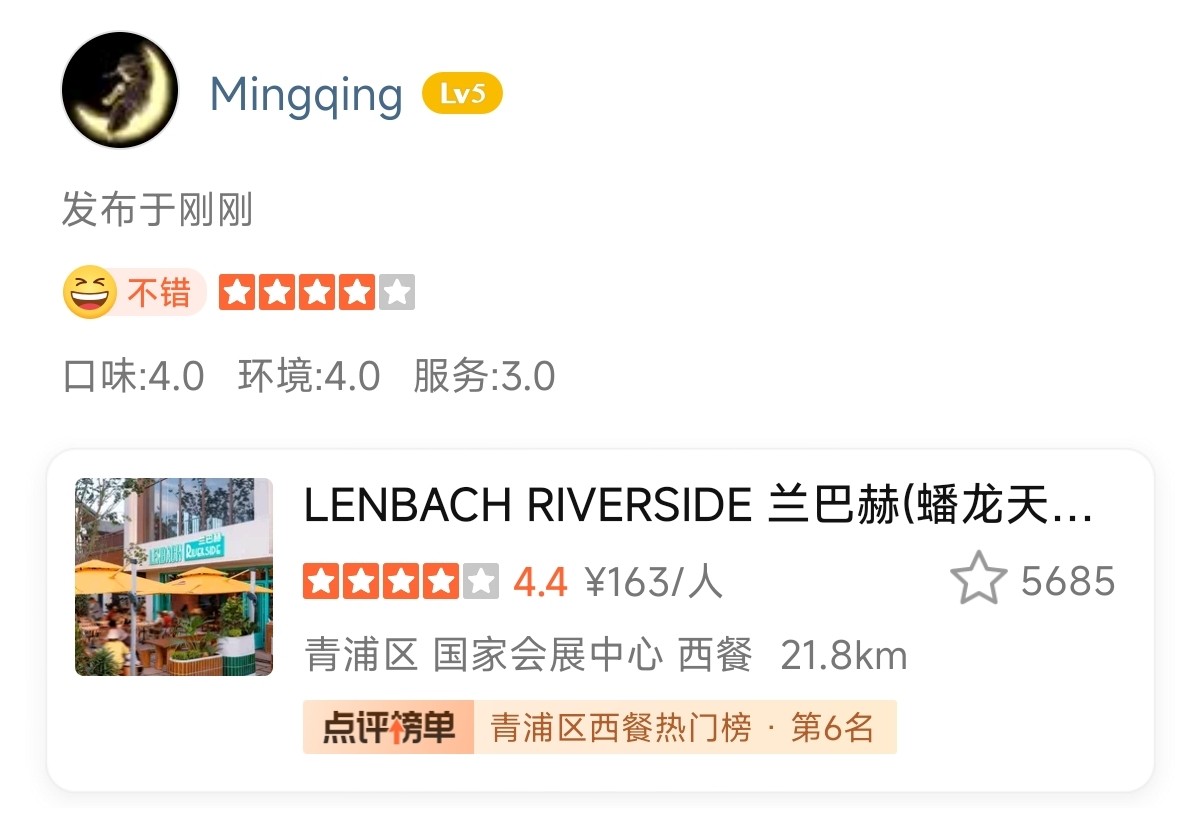Tap the orange 4.4 score
The width and height of the screenshot is (1200, 834).
540,581
